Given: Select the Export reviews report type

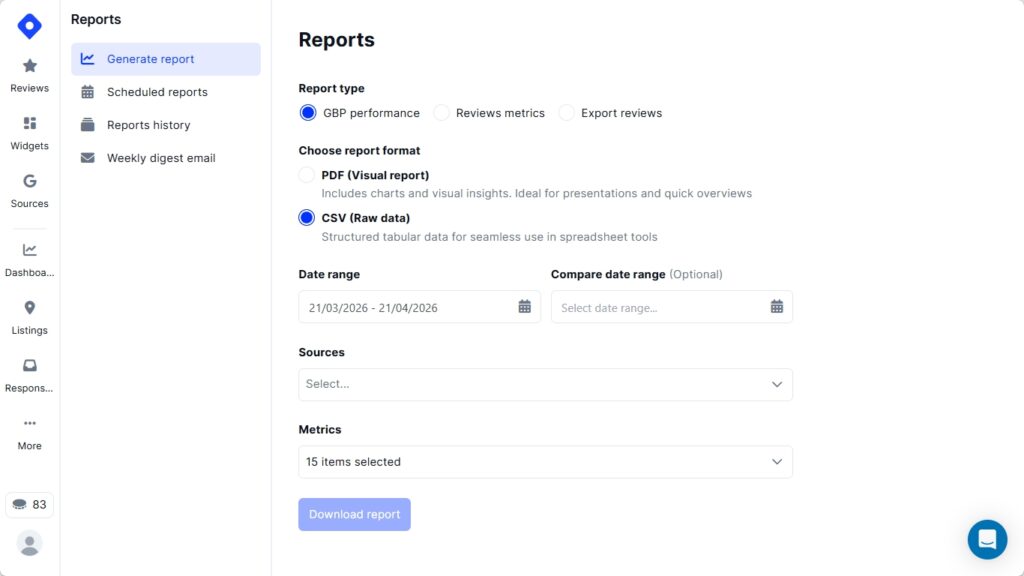Looking at the screenshot, I should 567,113.
